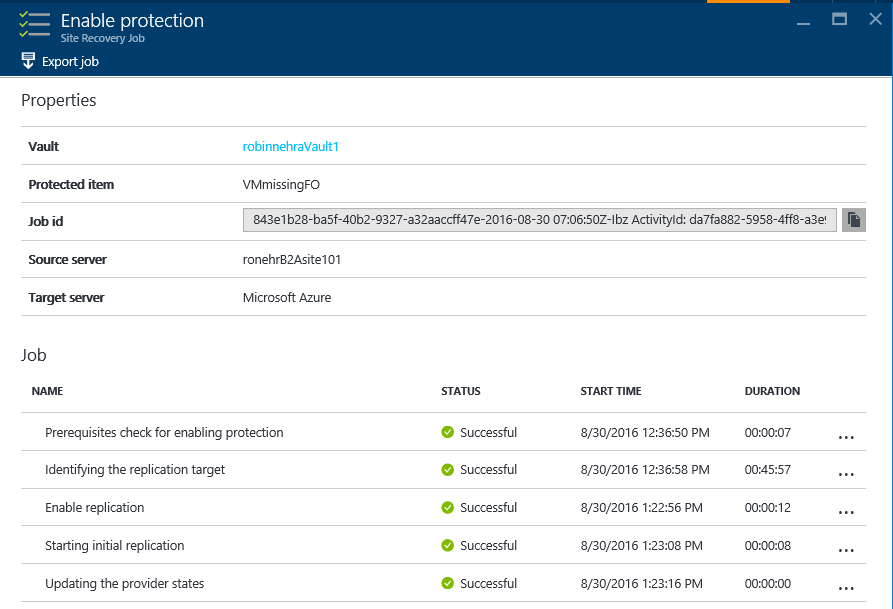Click the Successful icon for Starting initial replication
The height and width of the screenshot is (609, 893).
(x=450, y=545)
